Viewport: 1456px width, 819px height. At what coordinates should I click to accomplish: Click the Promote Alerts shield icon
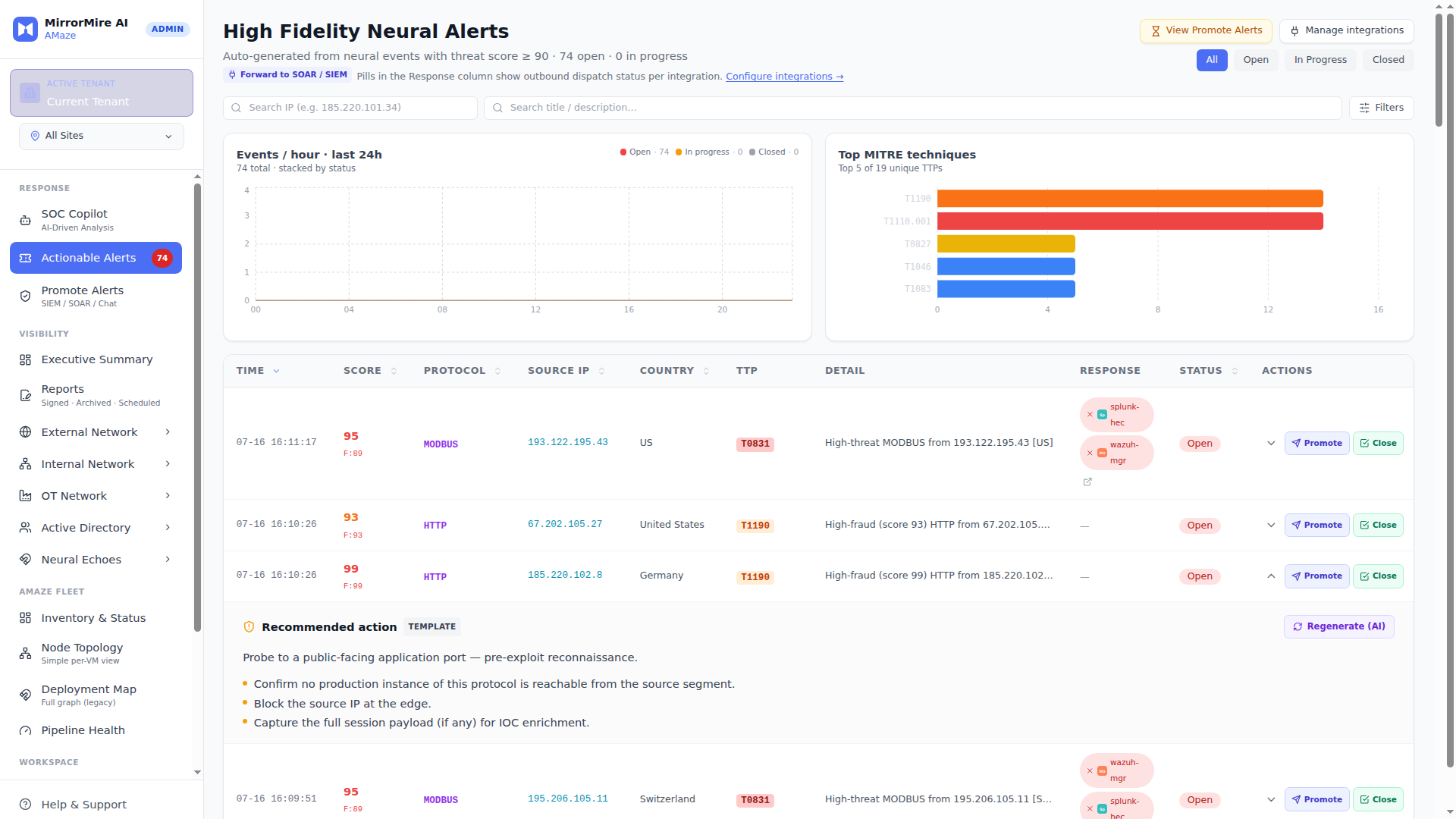tap(25, 297)
